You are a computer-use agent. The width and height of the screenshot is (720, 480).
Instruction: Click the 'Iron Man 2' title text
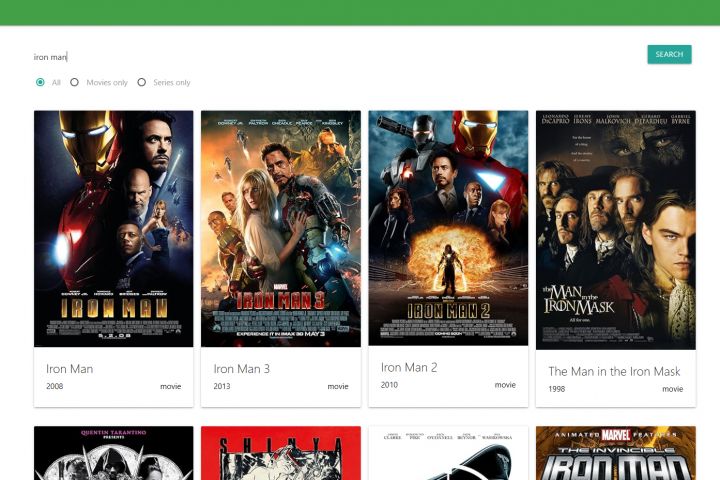tap(409, 367)
